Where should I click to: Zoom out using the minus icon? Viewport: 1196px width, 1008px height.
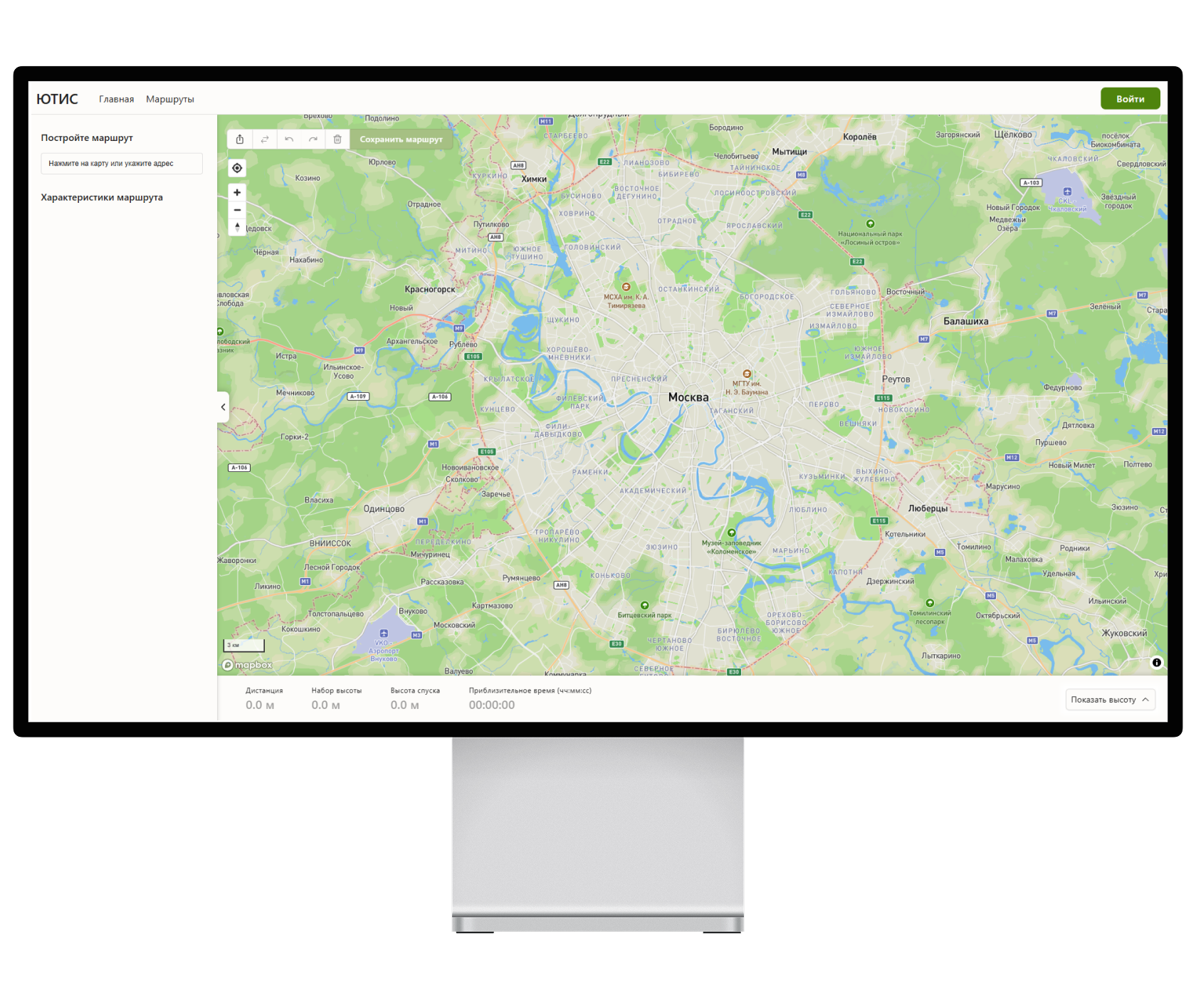pos(236,210)
